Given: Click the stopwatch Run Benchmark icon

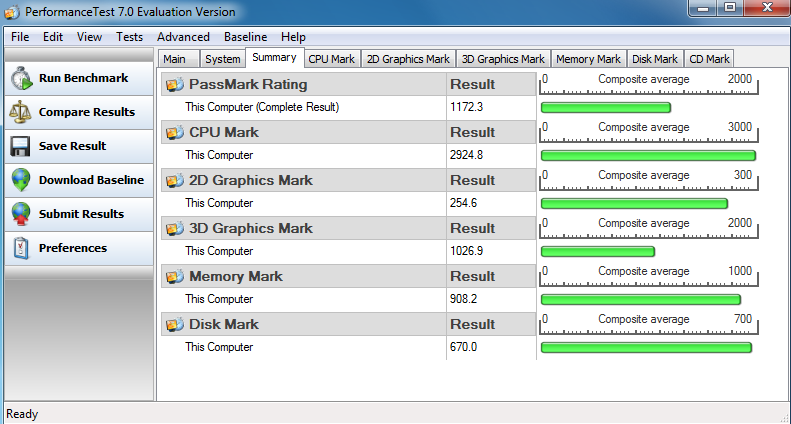Looking at the screenshot, I should coord(21,79).
